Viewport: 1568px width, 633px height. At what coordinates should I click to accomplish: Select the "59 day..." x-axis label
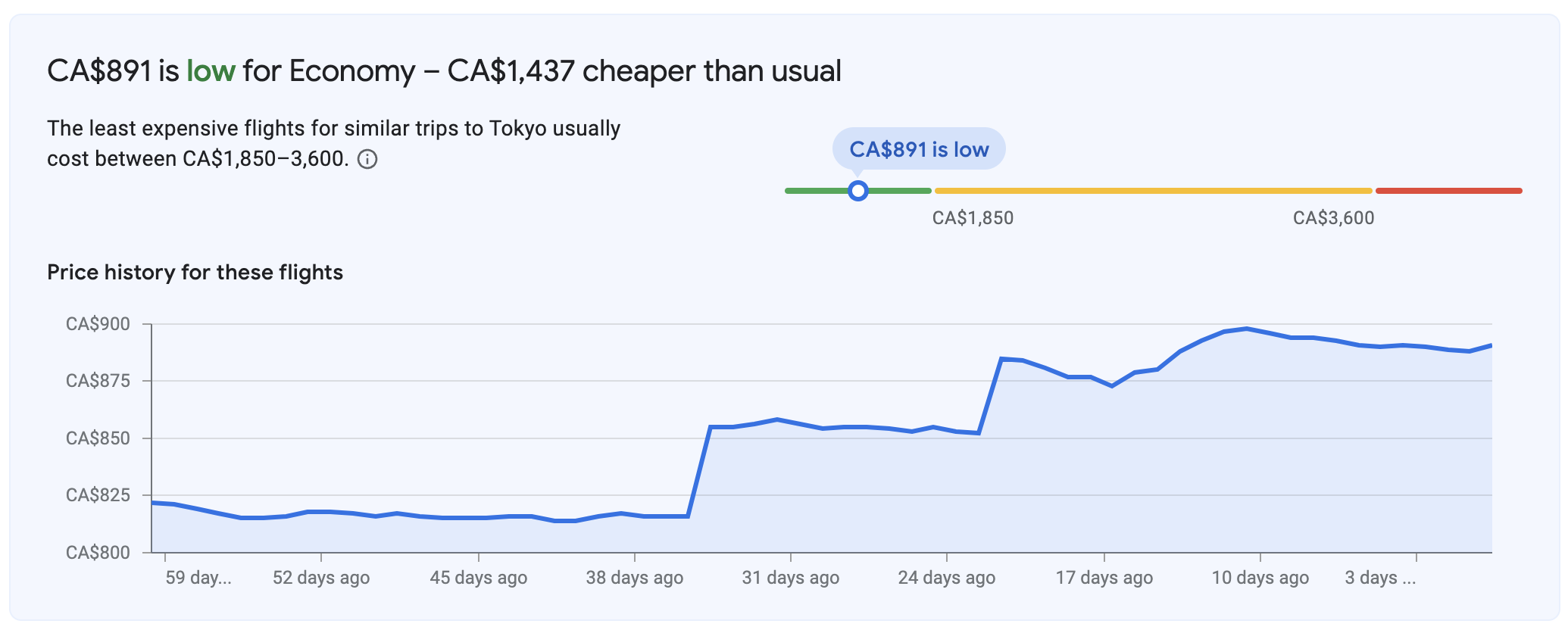point(198,578)
